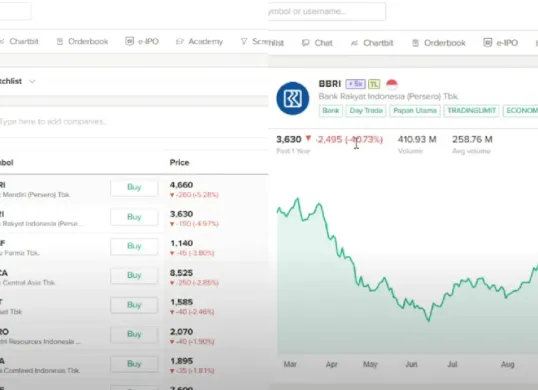Click the 1,140 price in the watchlist
Viewport: 538px width, 390px height.
(x=181, y=244)
